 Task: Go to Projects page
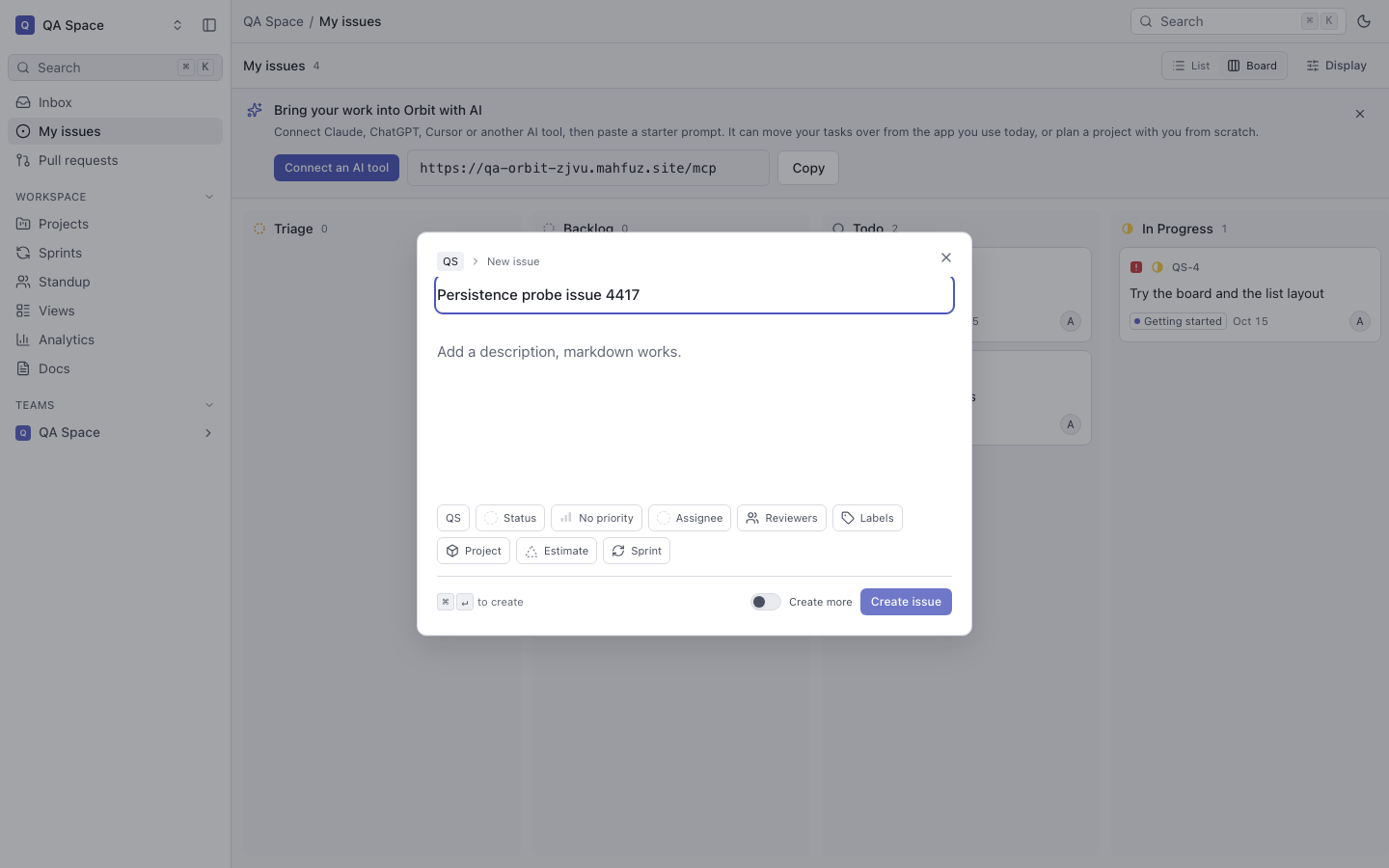(x=115, y=224)
